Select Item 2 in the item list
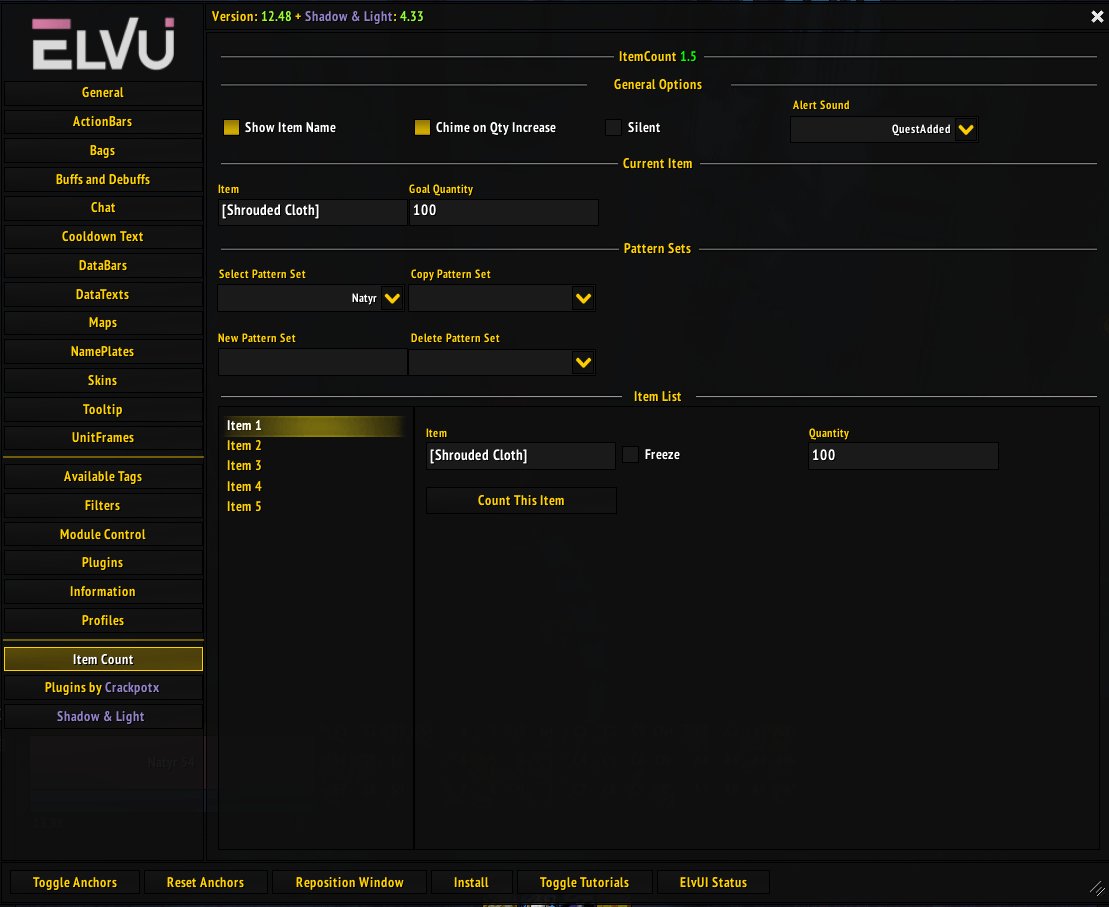 coord(314,446)
